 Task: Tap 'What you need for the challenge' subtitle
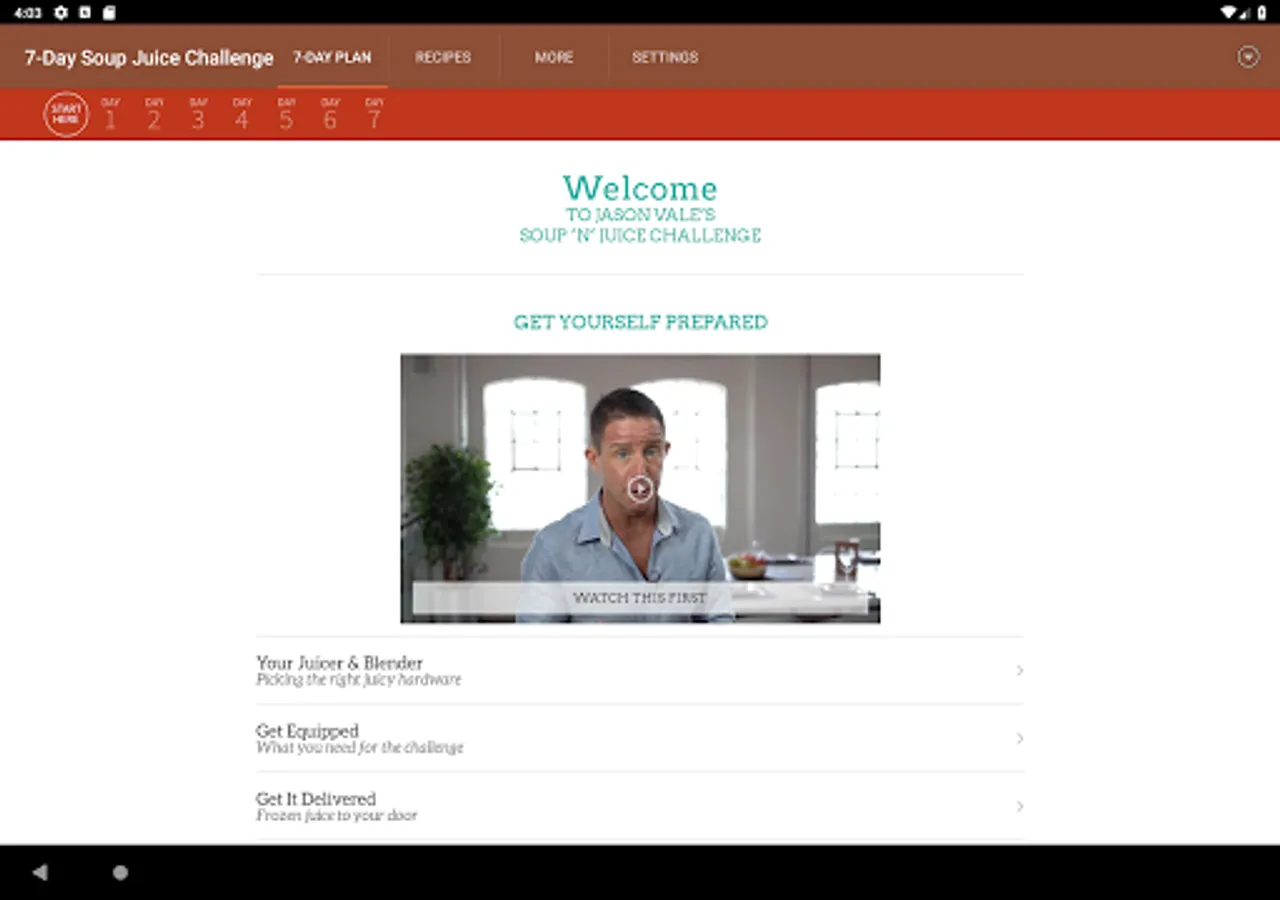click(360, 748)
